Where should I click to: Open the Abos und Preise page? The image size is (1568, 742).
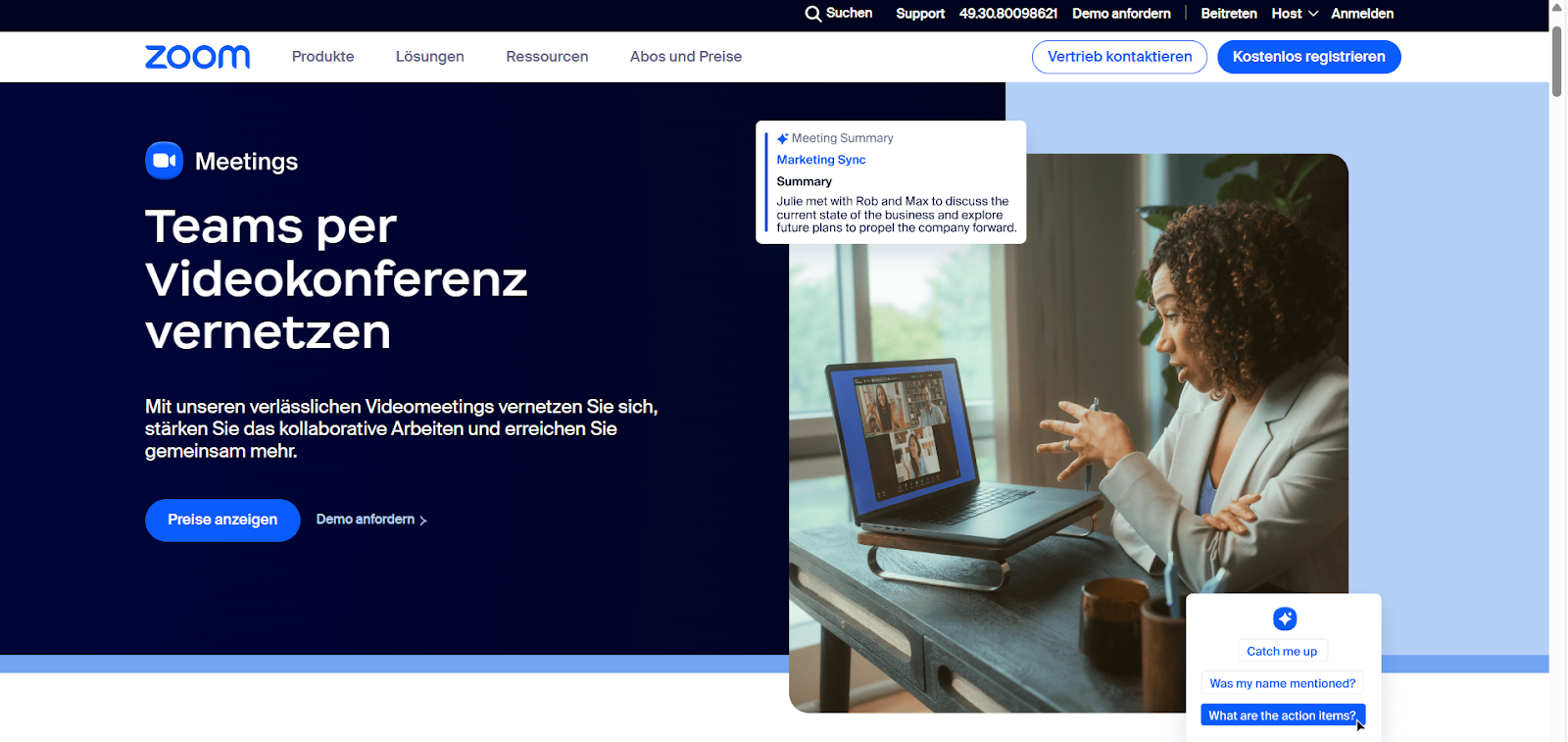686,57
